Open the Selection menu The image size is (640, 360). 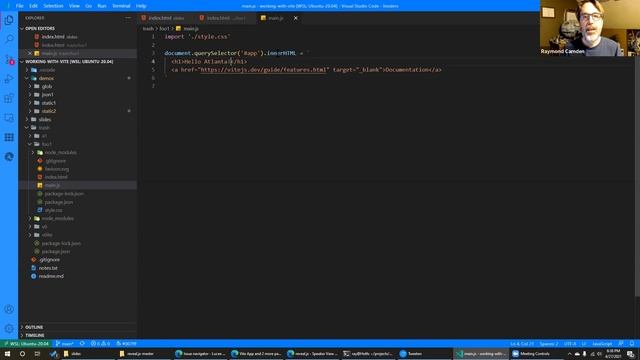(53, 6)
